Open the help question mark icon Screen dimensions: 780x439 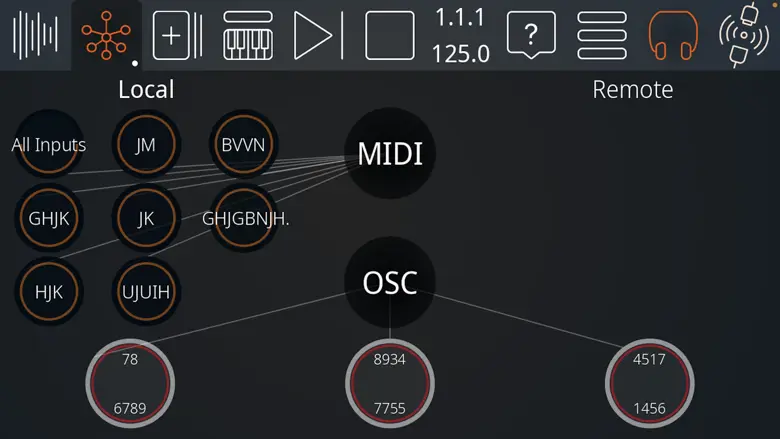(x=531, y=35)
